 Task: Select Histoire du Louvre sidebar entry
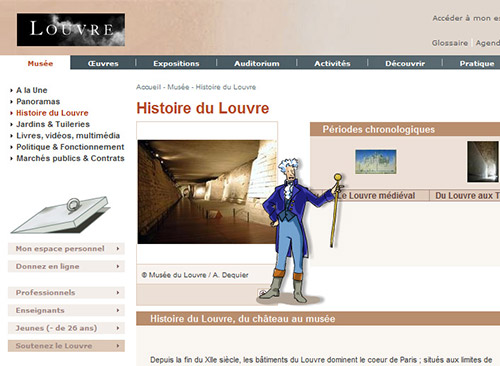point(52,113)
